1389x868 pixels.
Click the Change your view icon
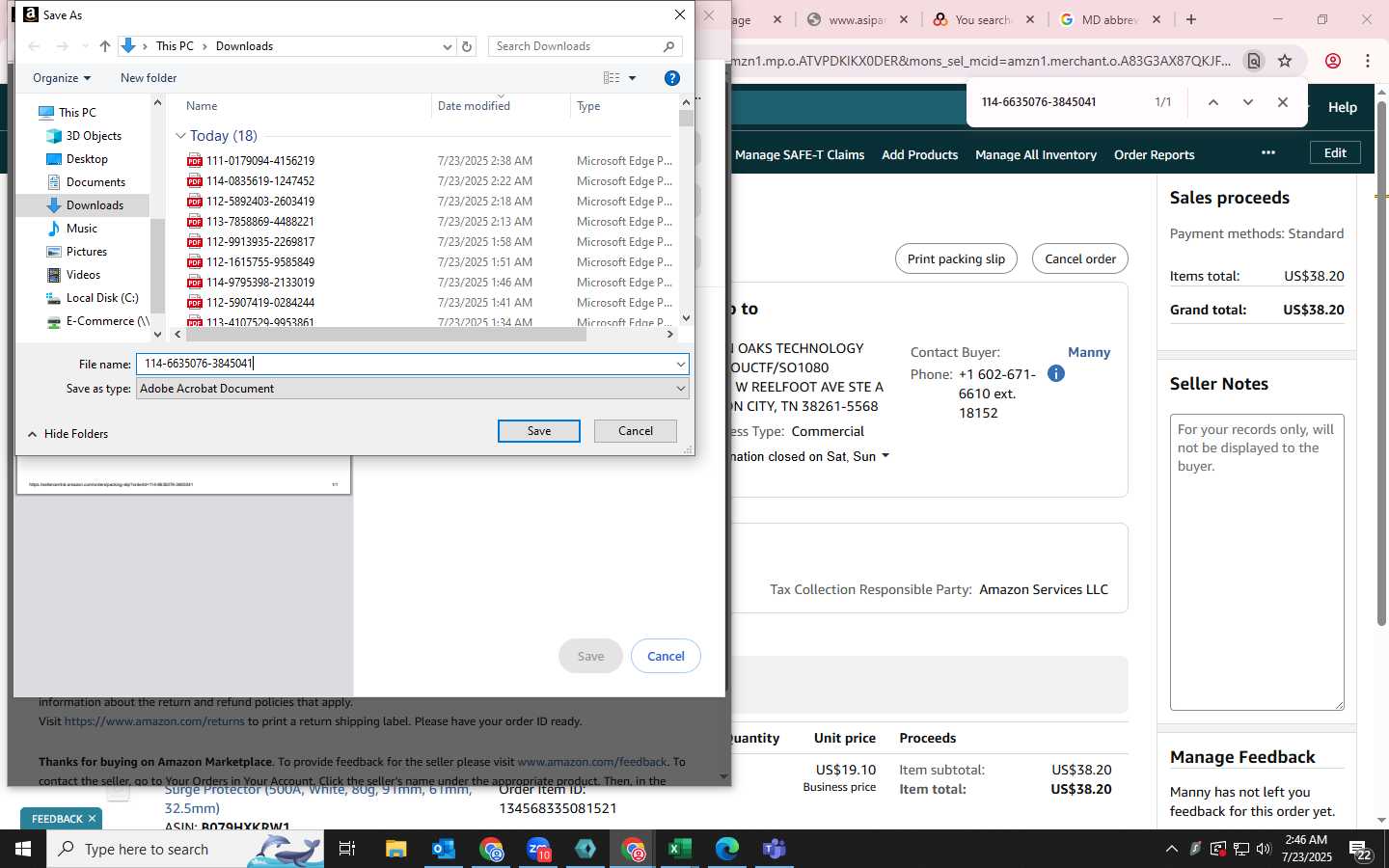click(x=612, y=78)
